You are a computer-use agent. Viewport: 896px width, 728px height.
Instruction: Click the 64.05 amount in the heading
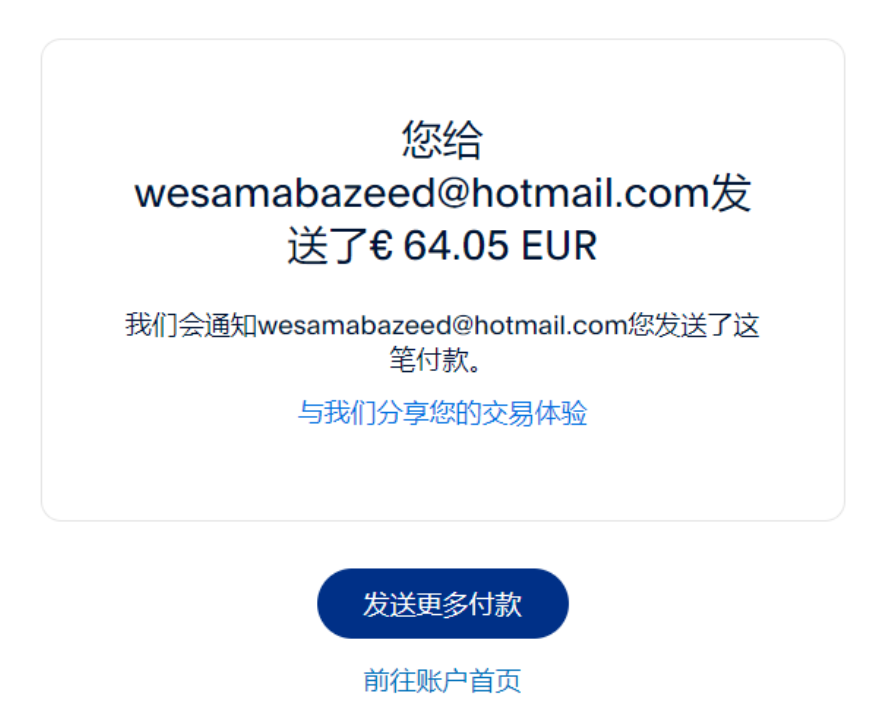point(456,246)
